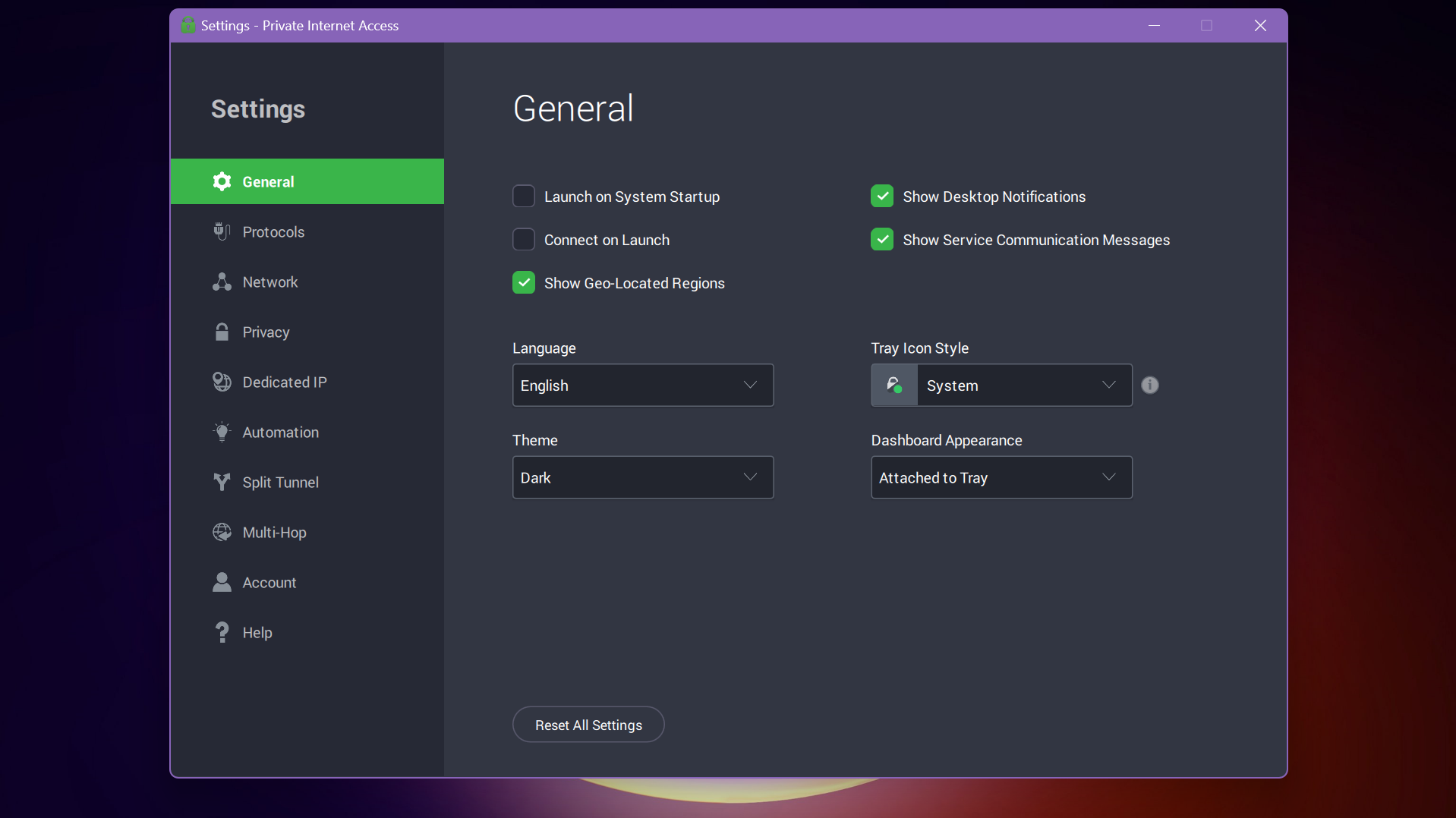Open the Language dropdown showing English
The image size is (1456, 818).
click(643, 385)
